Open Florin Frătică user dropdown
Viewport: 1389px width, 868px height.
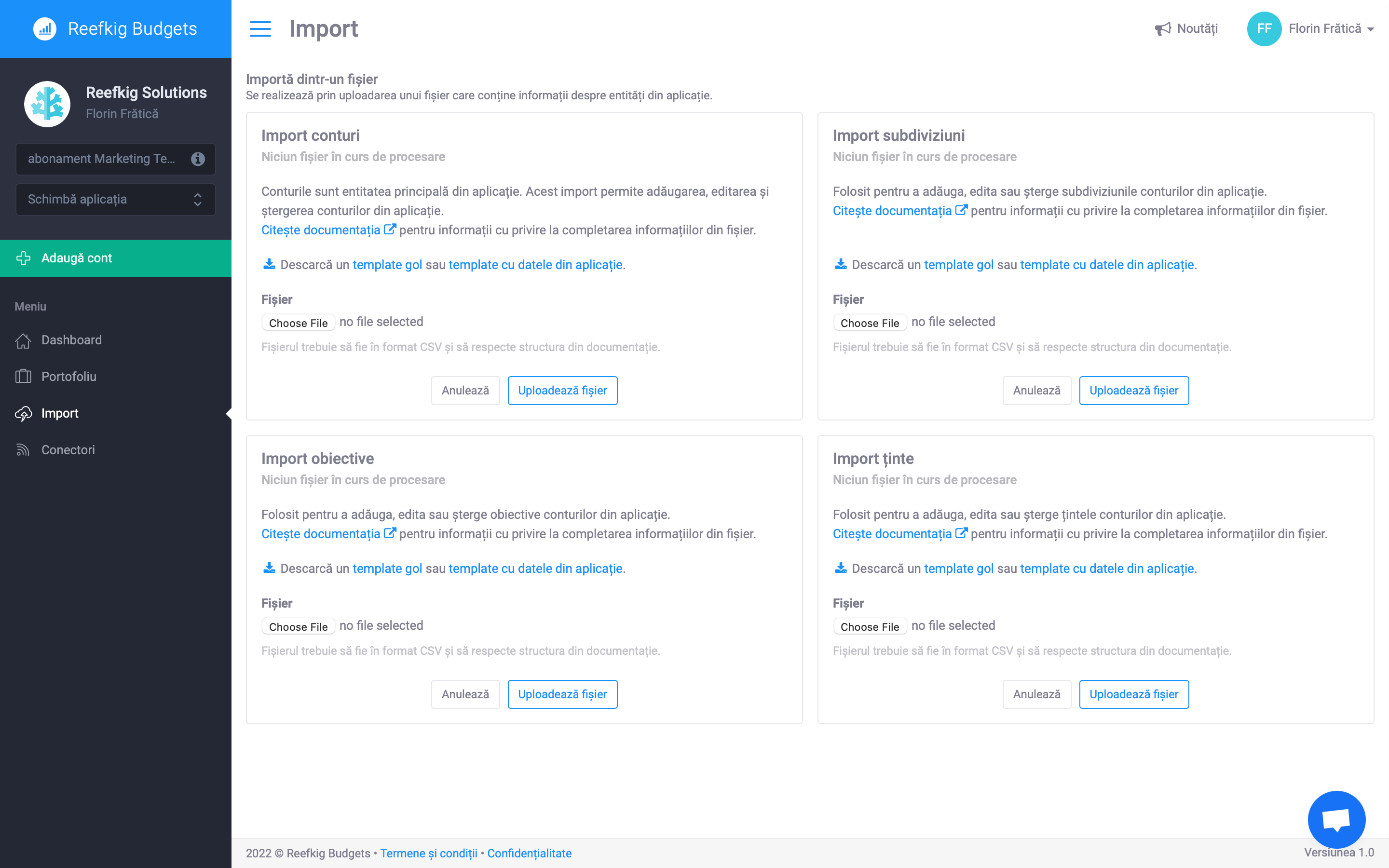(1331, 29)
